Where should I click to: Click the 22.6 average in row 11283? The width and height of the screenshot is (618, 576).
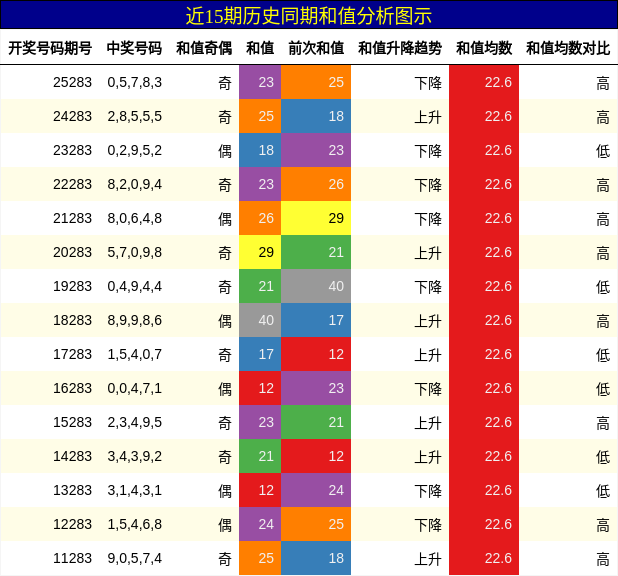[484, 558]
